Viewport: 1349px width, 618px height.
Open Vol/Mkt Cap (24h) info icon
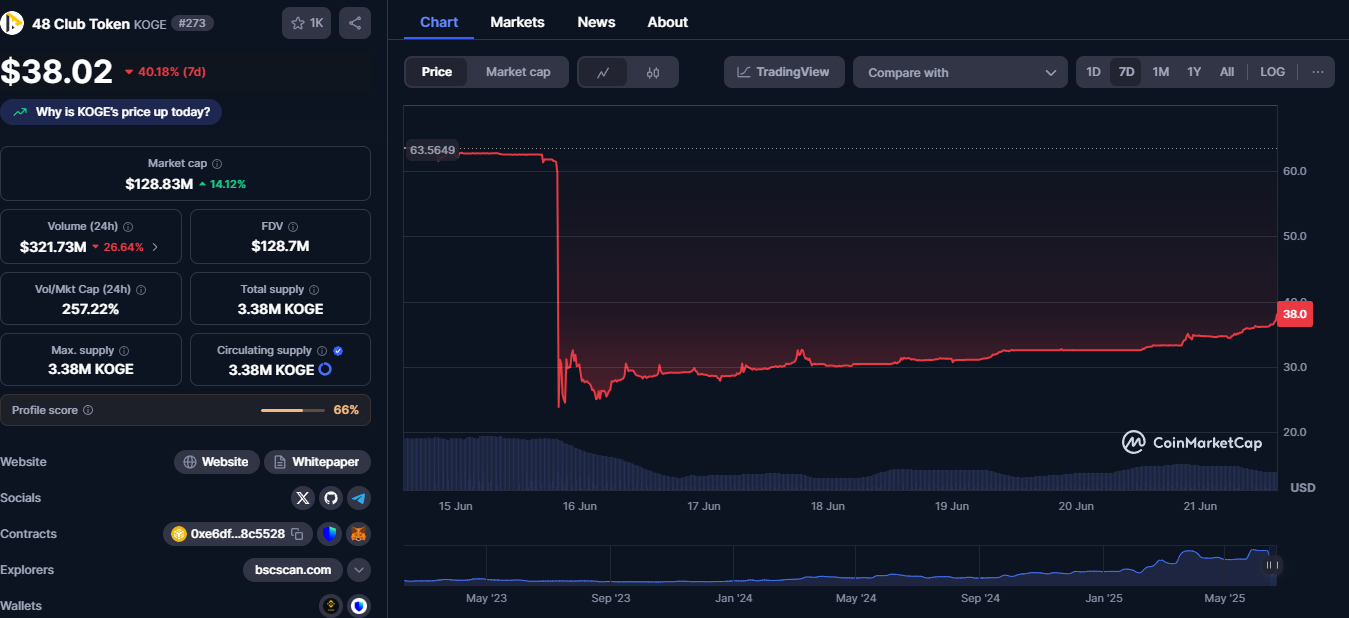[x=141, y=290]
